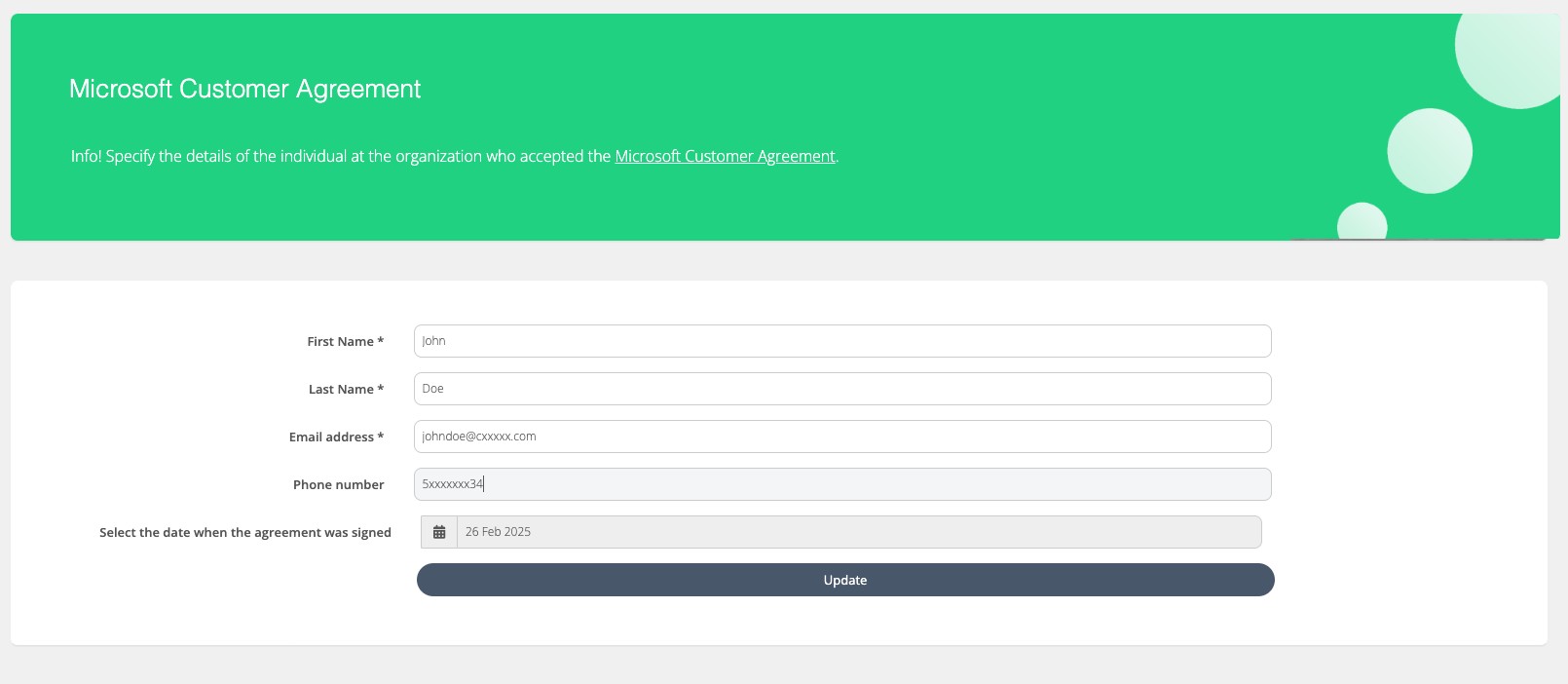Image resolution: width=1568 pixels, height=684 pixels.
Task: Open the Microsoft Customer Agreement hyperlink
Action: [725, 156]
